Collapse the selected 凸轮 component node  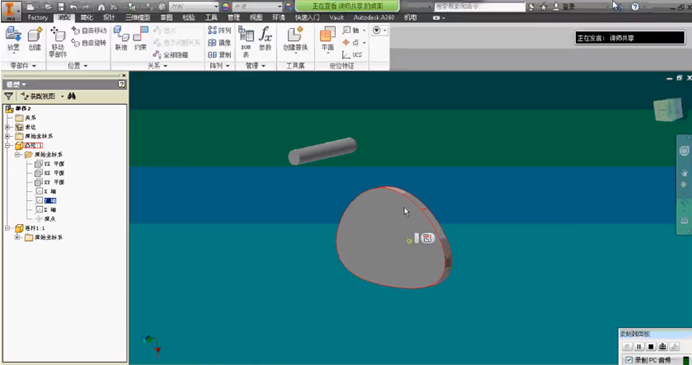(8, 145)
